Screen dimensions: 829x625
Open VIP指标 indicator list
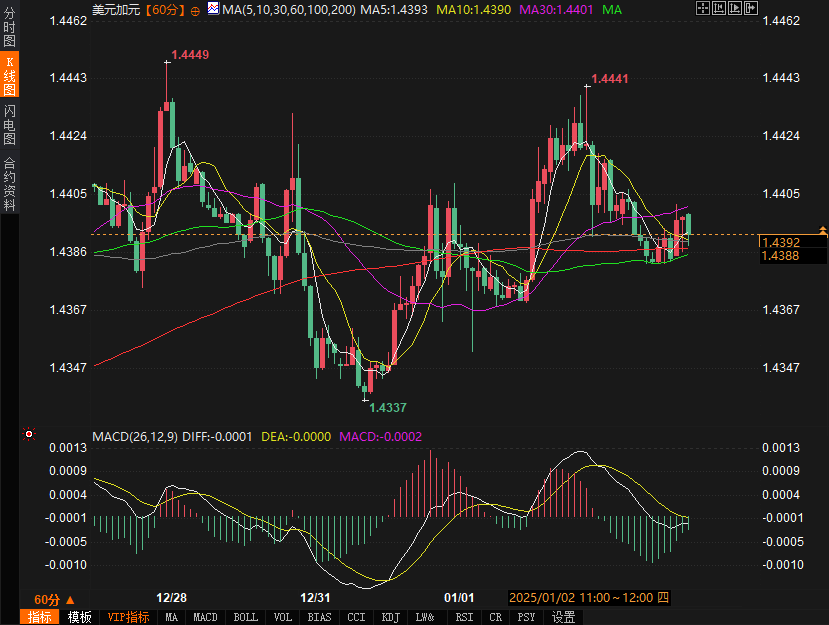(129, 617)
